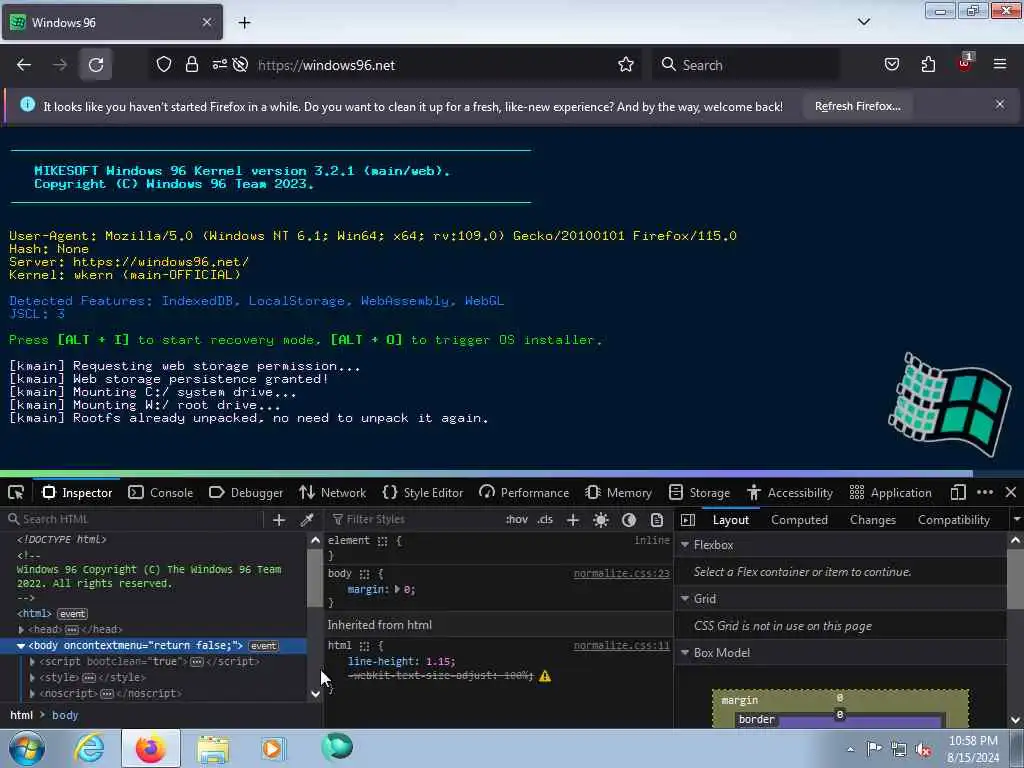Open the Storage tab
This screenshot has width=1024, height=768.
point(699,492)
